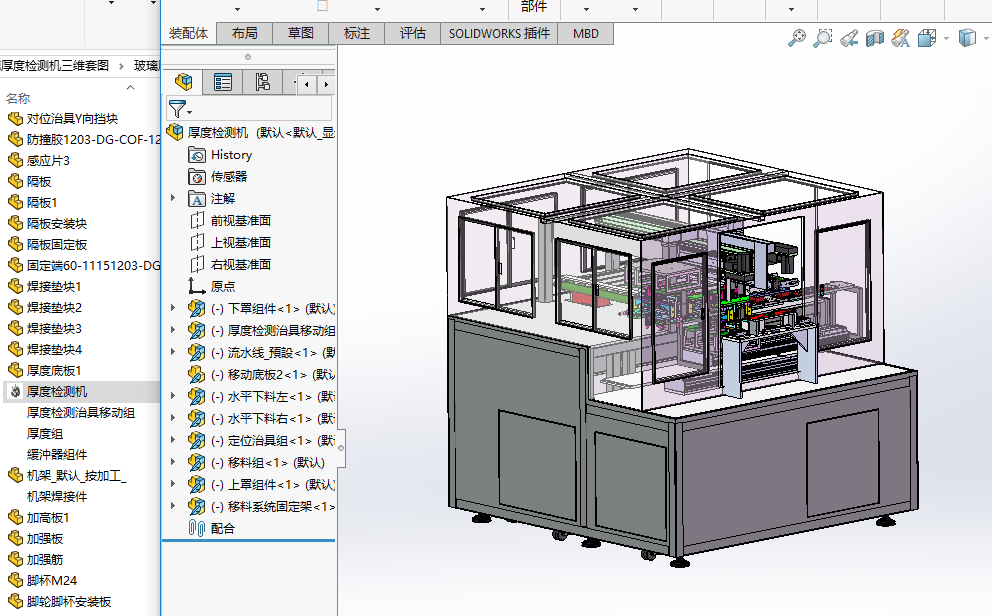Click the 配合 mates folder
Image resolution: width=992 pixels, height=616 pixels.
click(x=222, y=528)
